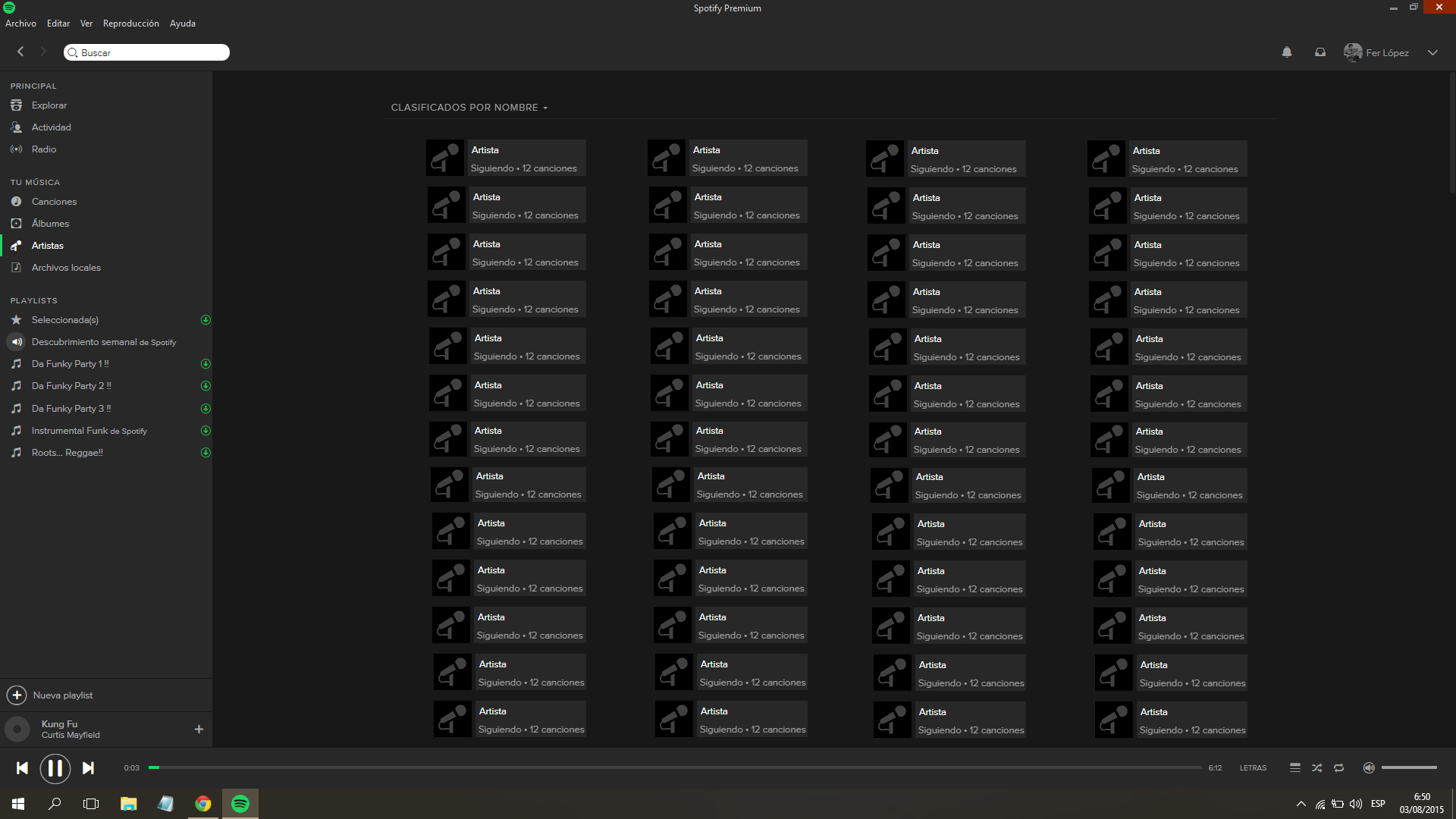The height and width of the screenshot is (819, 1456).
Task: Adjust the volume slider
Action: coord(1409,768)
